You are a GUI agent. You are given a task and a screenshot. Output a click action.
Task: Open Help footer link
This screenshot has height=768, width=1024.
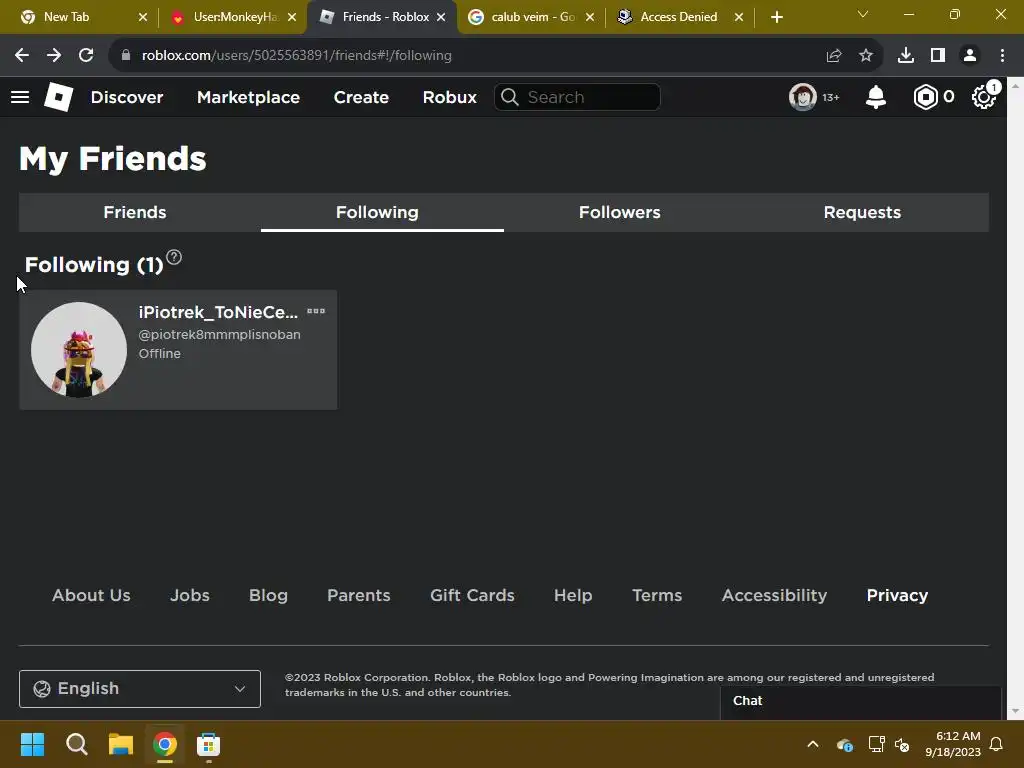[x=573, y=595]
